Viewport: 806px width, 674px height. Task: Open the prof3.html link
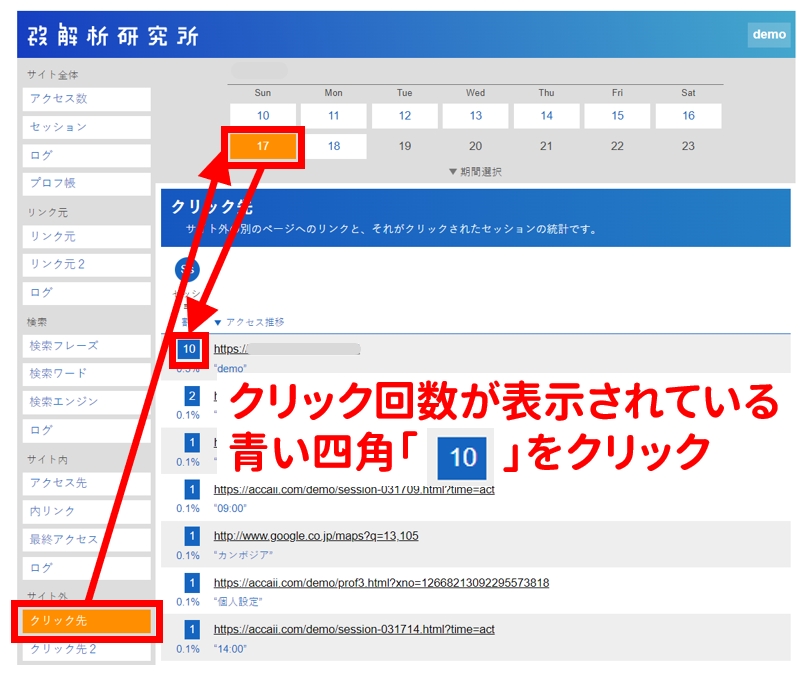click(x=381, y=582)
